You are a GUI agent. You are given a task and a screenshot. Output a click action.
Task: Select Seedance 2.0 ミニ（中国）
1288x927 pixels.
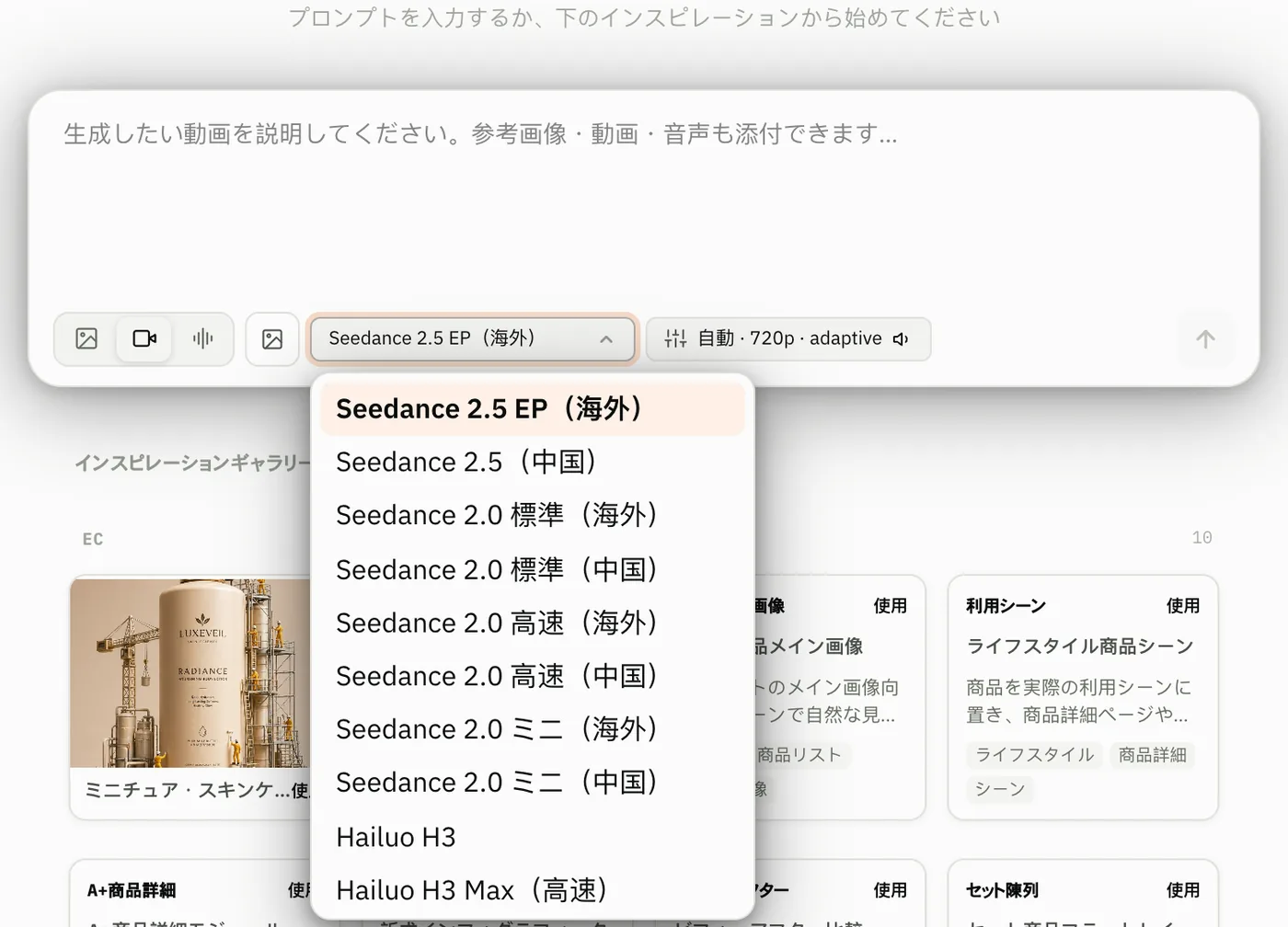tap(532, 783)
